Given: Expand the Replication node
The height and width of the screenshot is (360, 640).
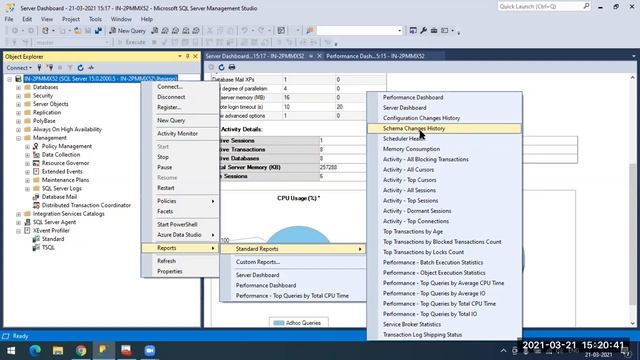Looking at the screenshot, I should click(x=18, y=113).
